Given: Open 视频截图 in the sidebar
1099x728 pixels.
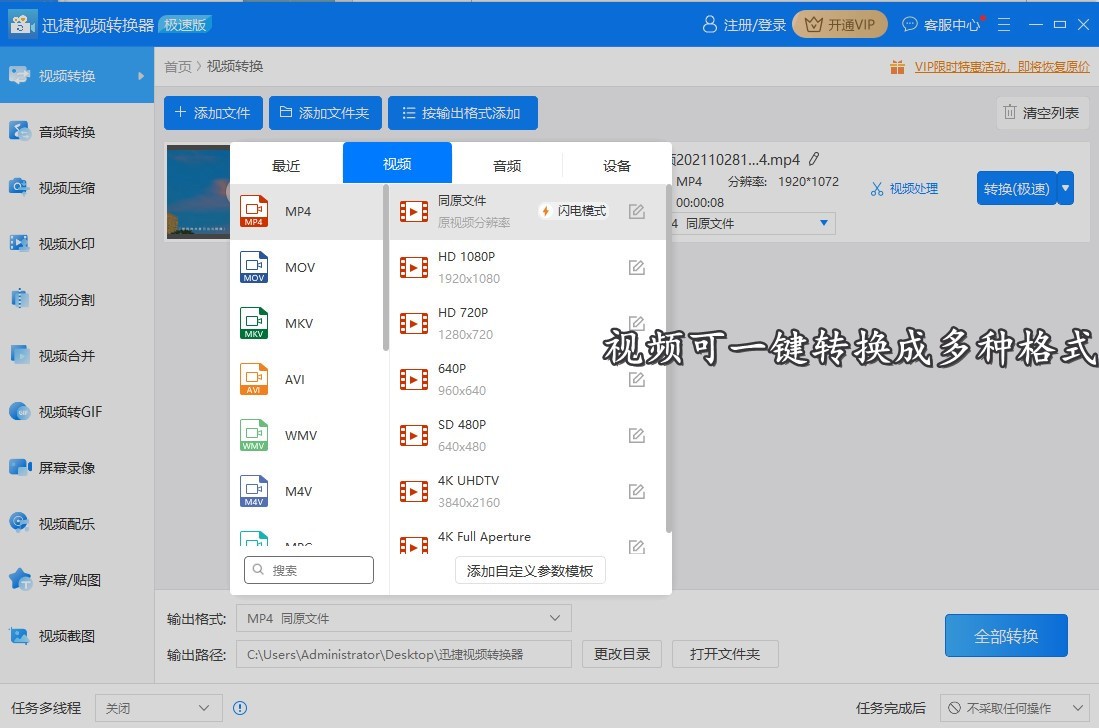Looking at the screenshot, I should click(x=76, y=636).
